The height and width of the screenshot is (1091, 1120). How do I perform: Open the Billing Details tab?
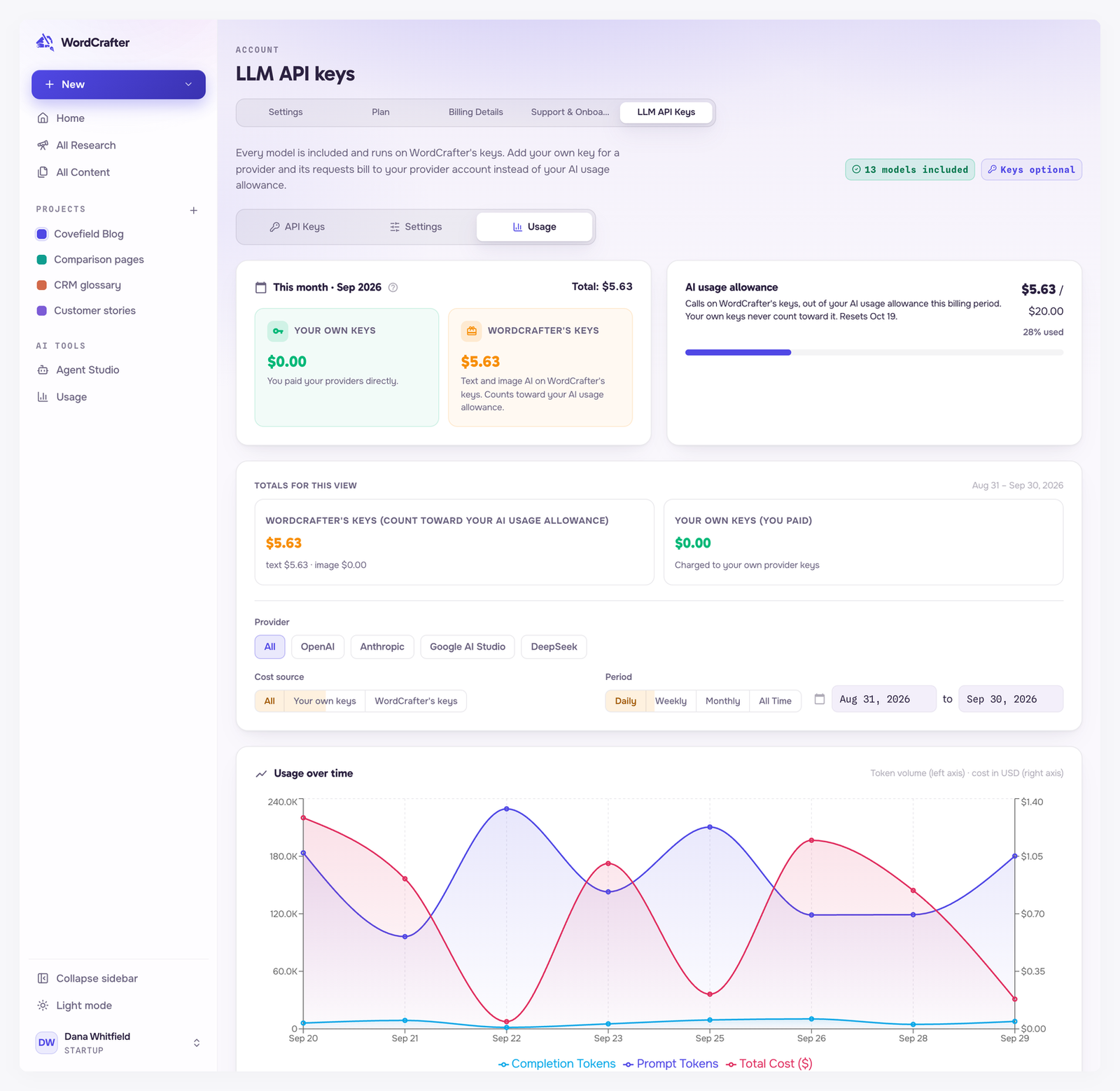[476, 112]
